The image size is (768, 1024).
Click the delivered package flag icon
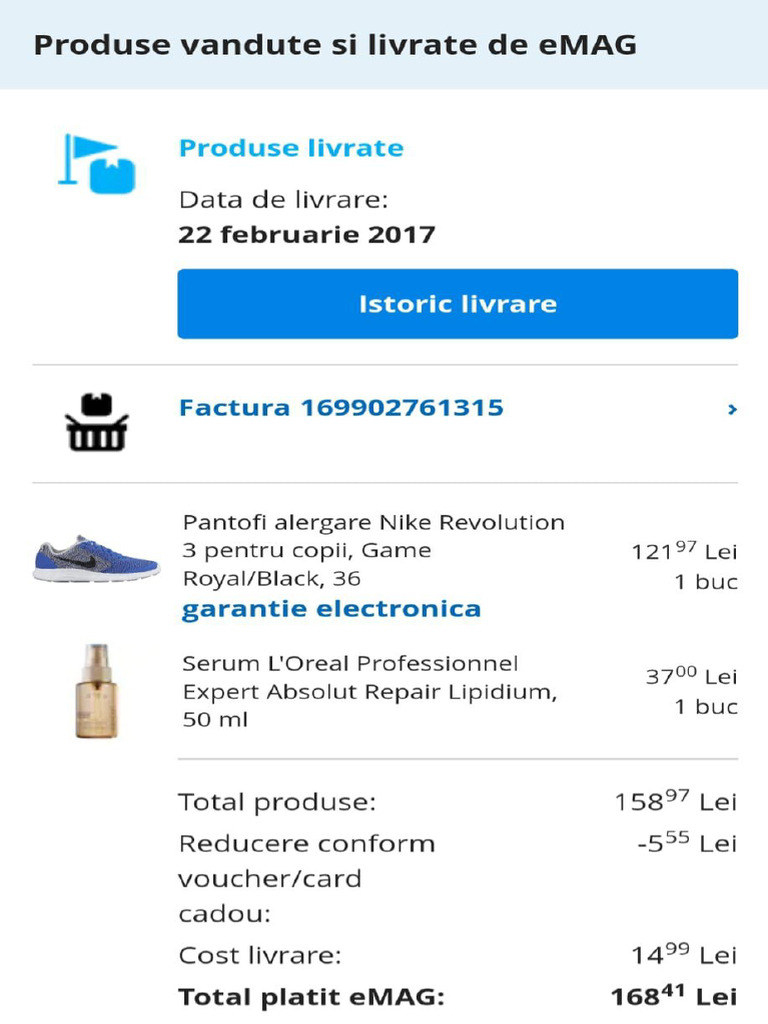click(96, 163)
